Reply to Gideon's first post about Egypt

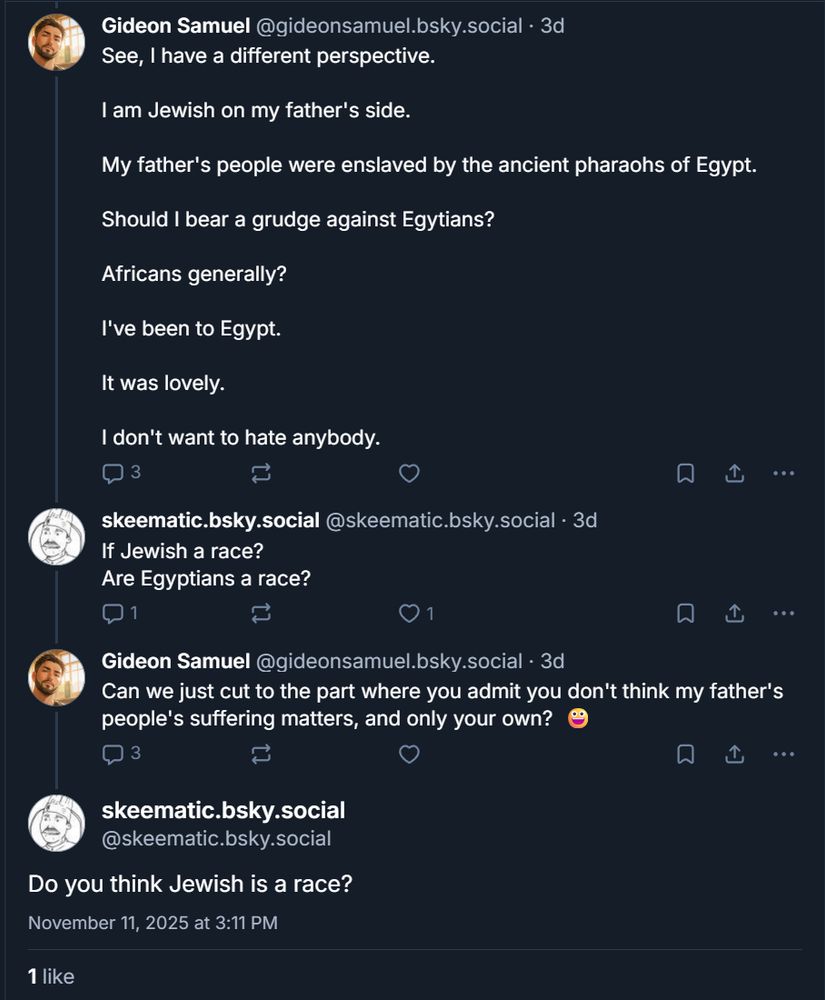coord(113,473)
